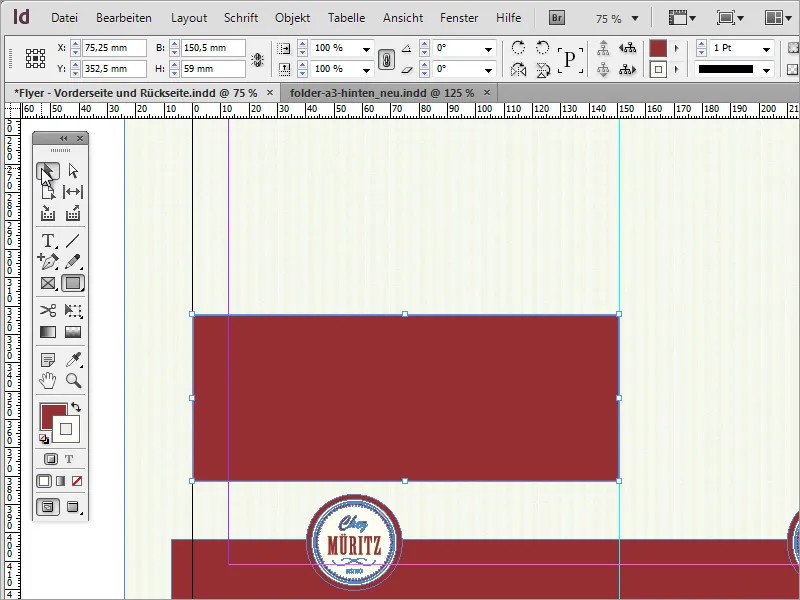Select the Direct Selection tool (white arrow)
This screenshot has height=600, width=800.
[x=73, y=171]
